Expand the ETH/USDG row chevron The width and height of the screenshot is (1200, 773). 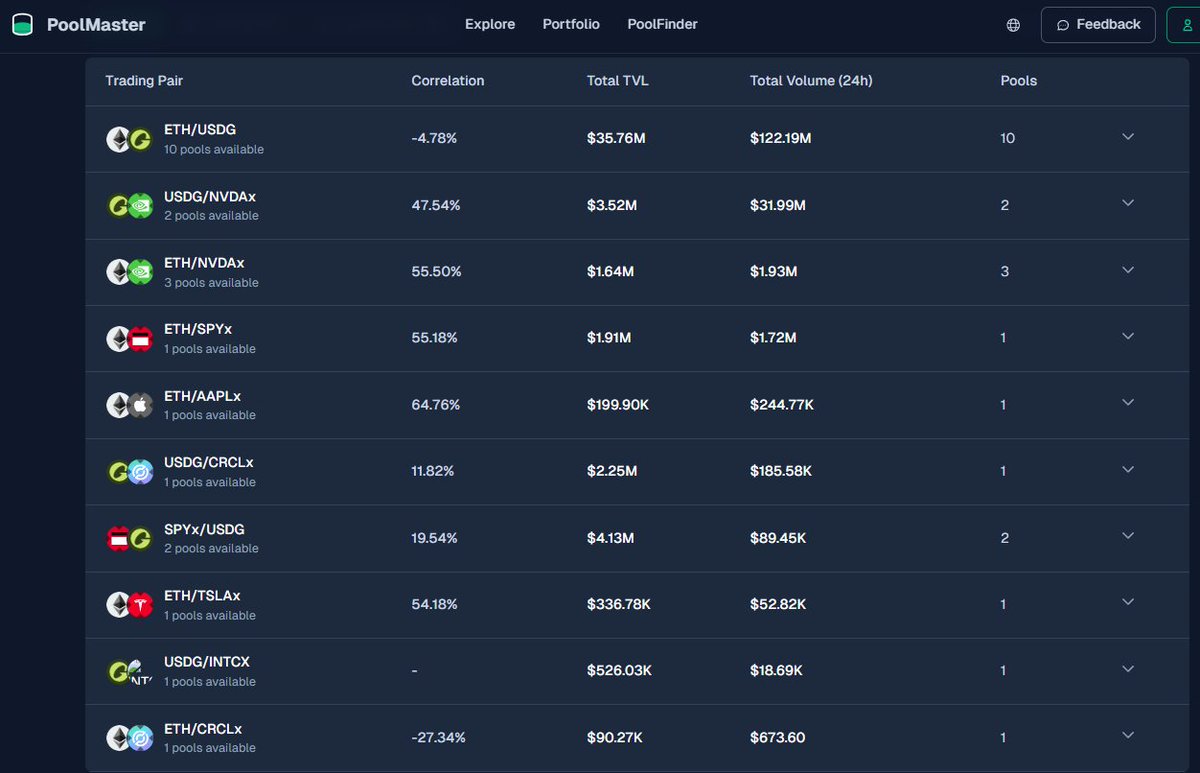(x=1128, y=137)
